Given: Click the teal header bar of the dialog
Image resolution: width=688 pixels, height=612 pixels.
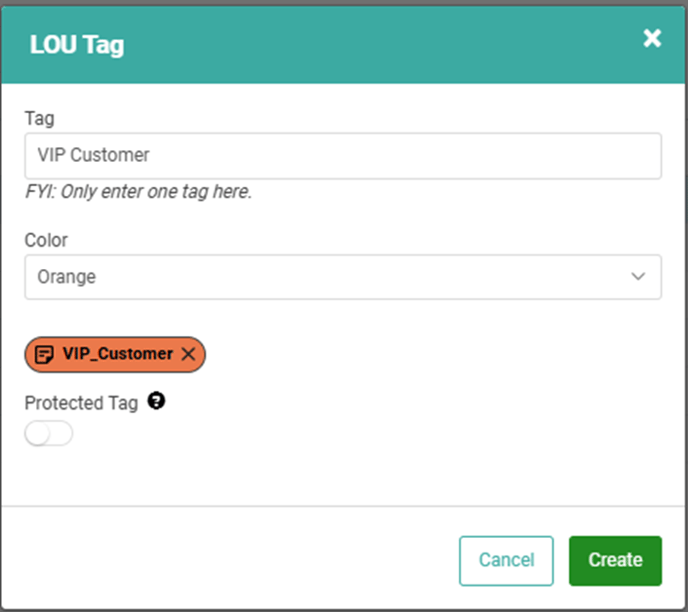Looking at the screenshot, I should click(343, 45).
